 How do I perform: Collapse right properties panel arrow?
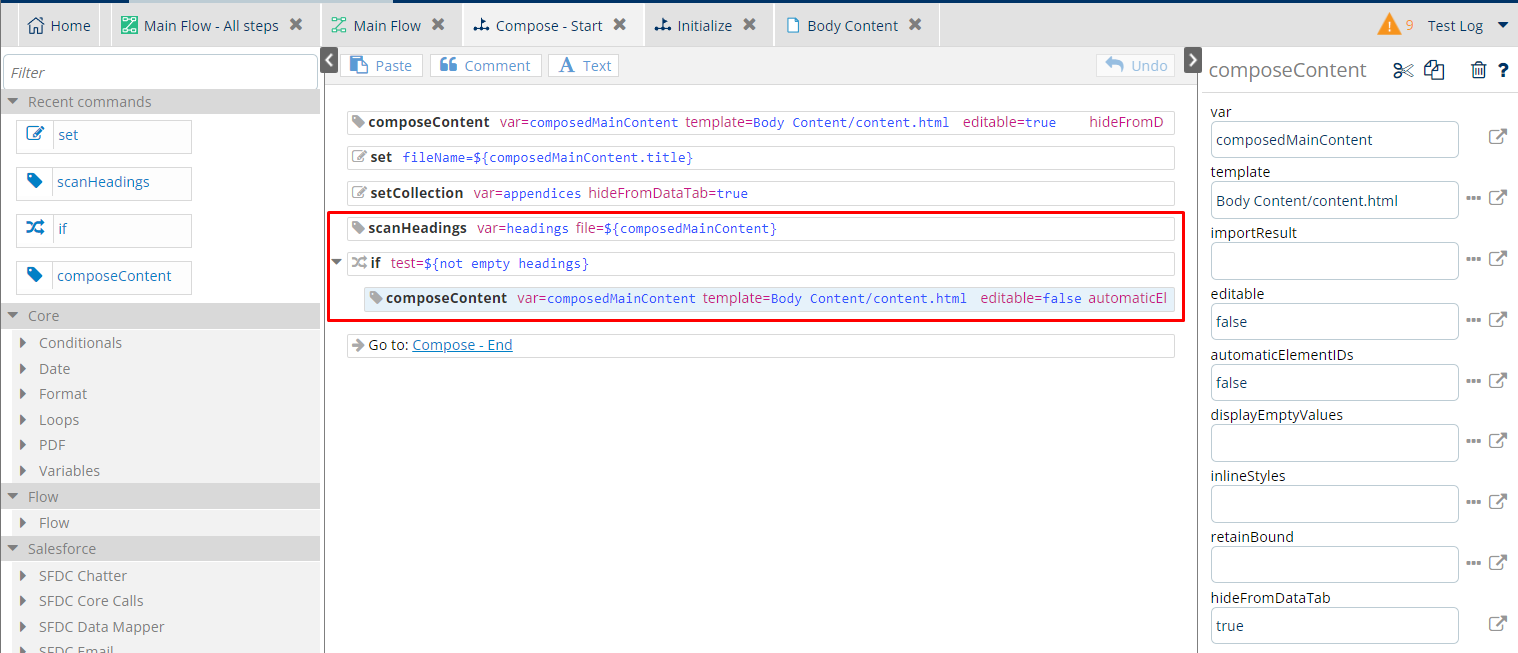[1192, 61]
